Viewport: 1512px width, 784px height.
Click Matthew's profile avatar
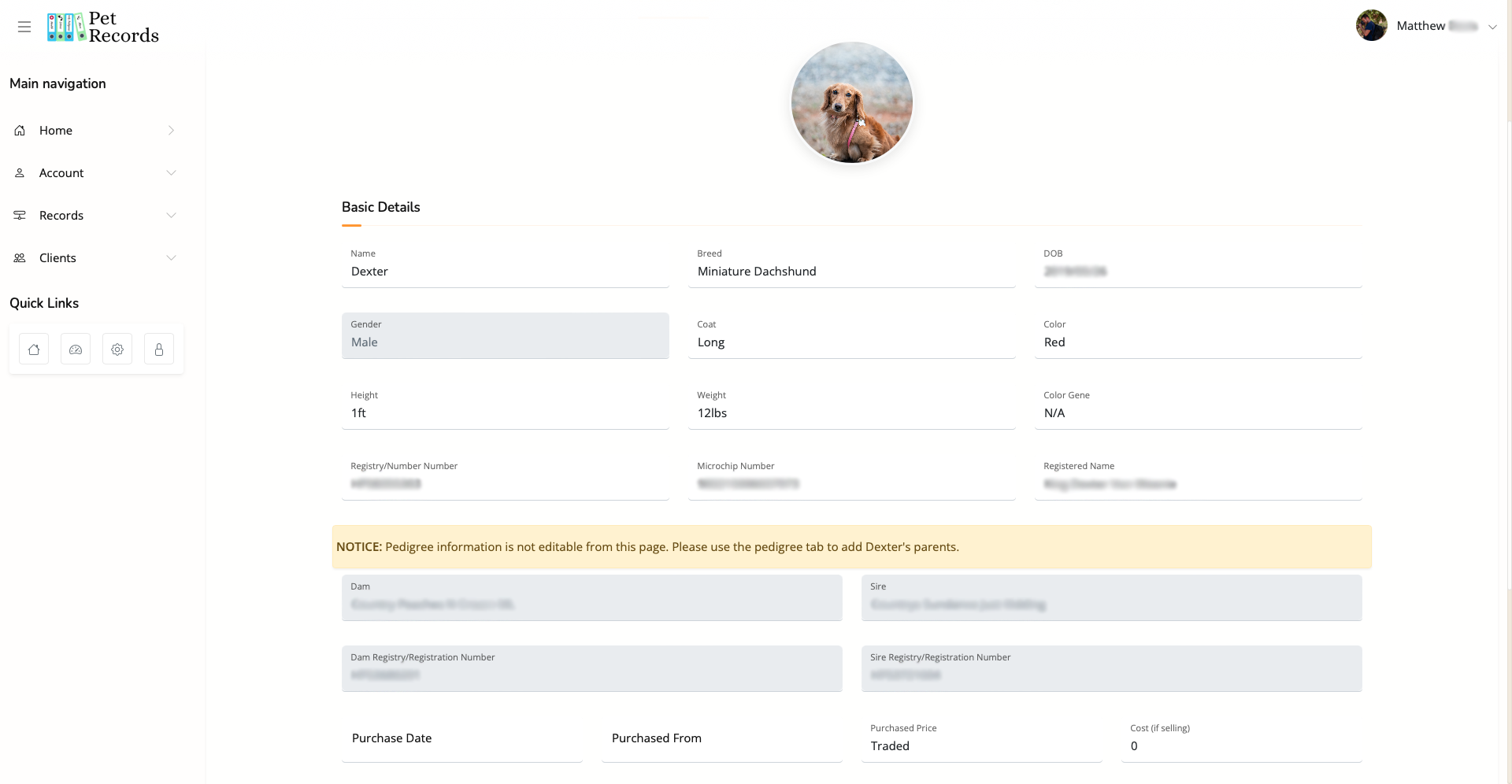tap(1371, 26)
